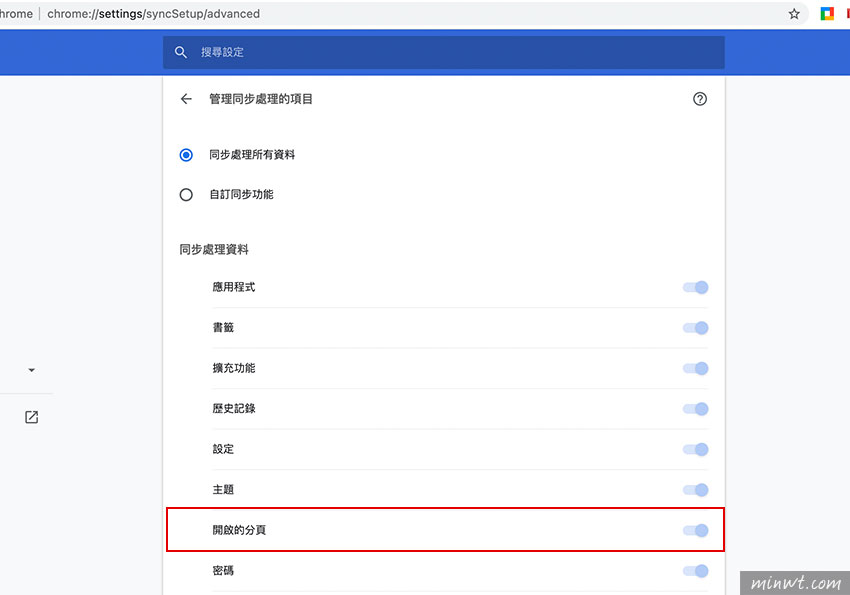Click the 主題 row label

point(223,489)
